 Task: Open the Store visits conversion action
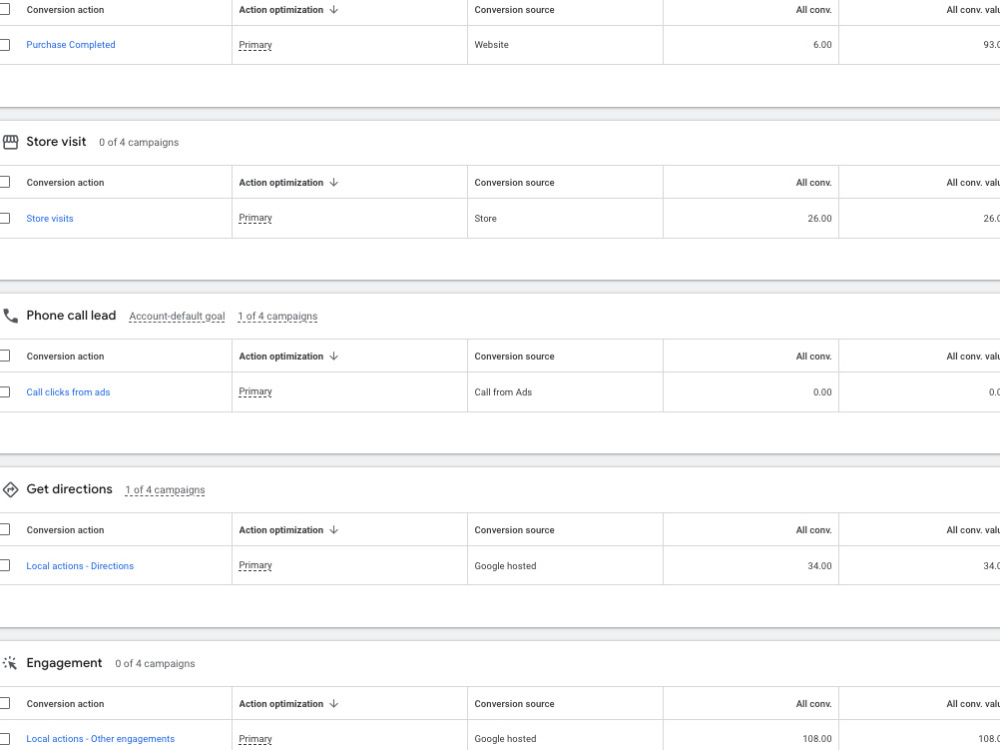[50, 218]
